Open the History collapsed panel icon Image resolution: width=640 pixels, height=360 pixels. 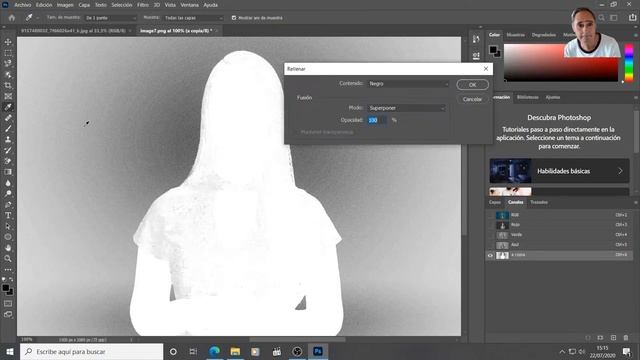(x=476, y=39)
